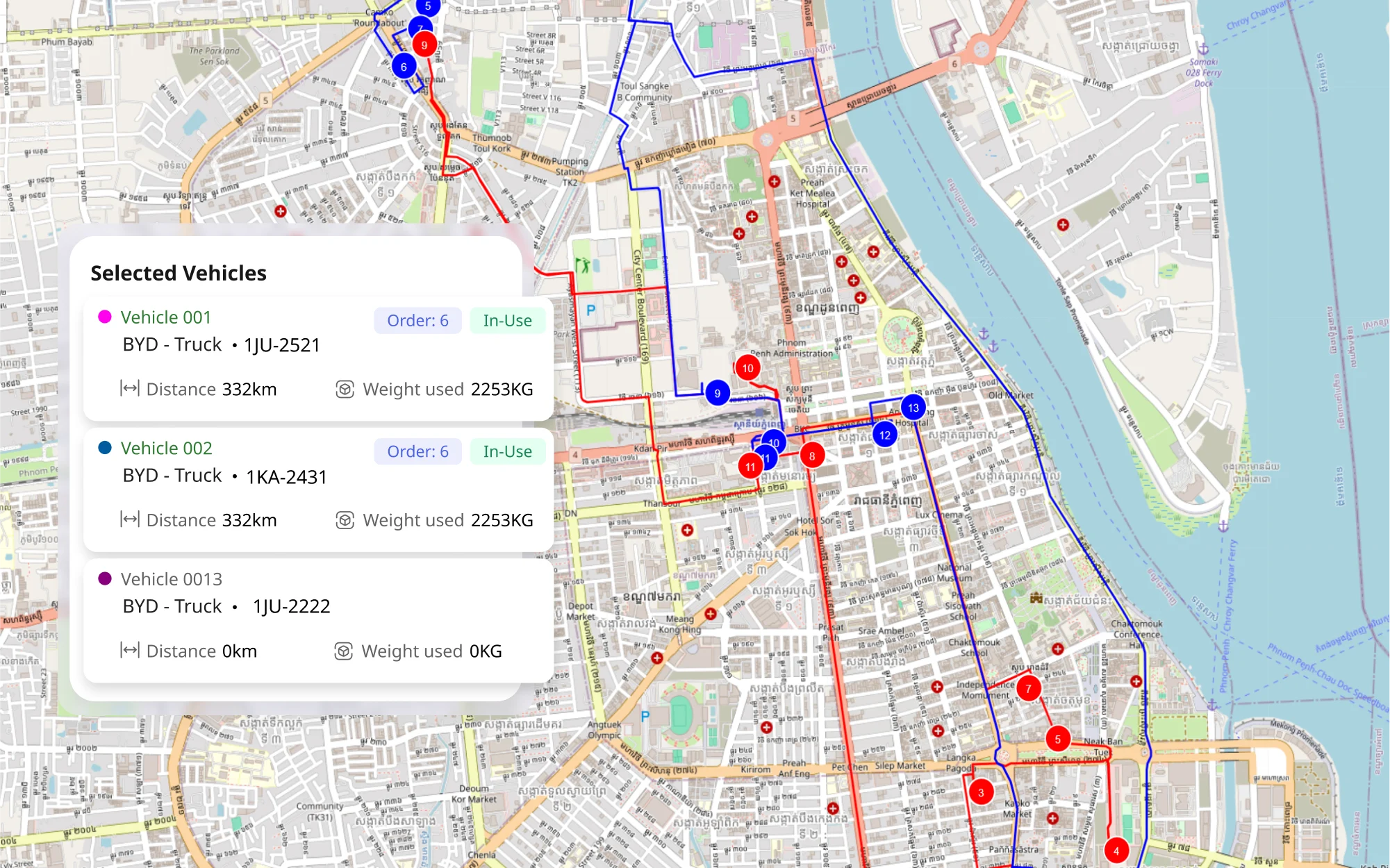Click red stop marker 5 on map
Image resolution: width=1390 pixels, height=868 pixels.
[x=1057, y=739]
